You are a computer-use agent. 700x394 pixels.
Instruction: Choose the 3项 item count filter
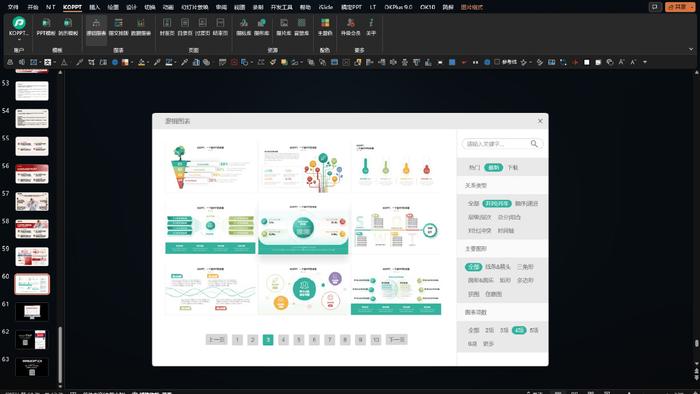click(x=504, y=330)
